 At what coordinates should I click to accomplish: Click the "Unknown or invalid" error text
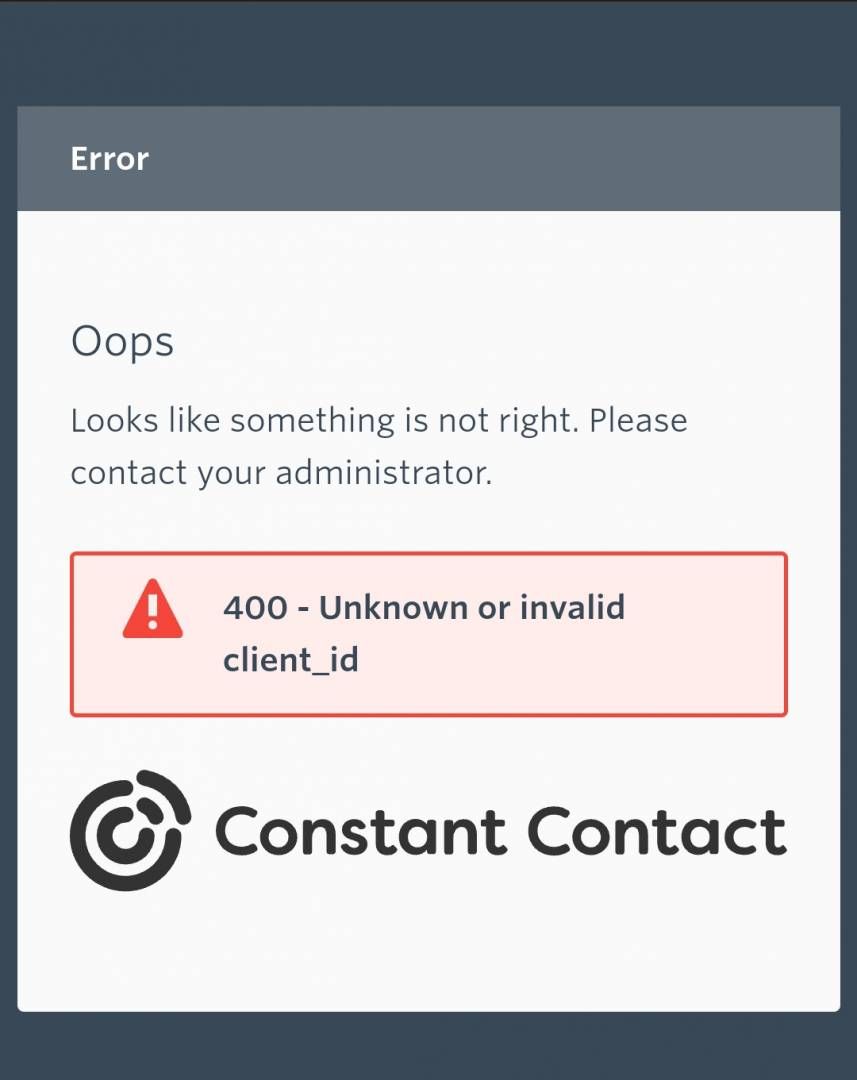pos(472,607)
